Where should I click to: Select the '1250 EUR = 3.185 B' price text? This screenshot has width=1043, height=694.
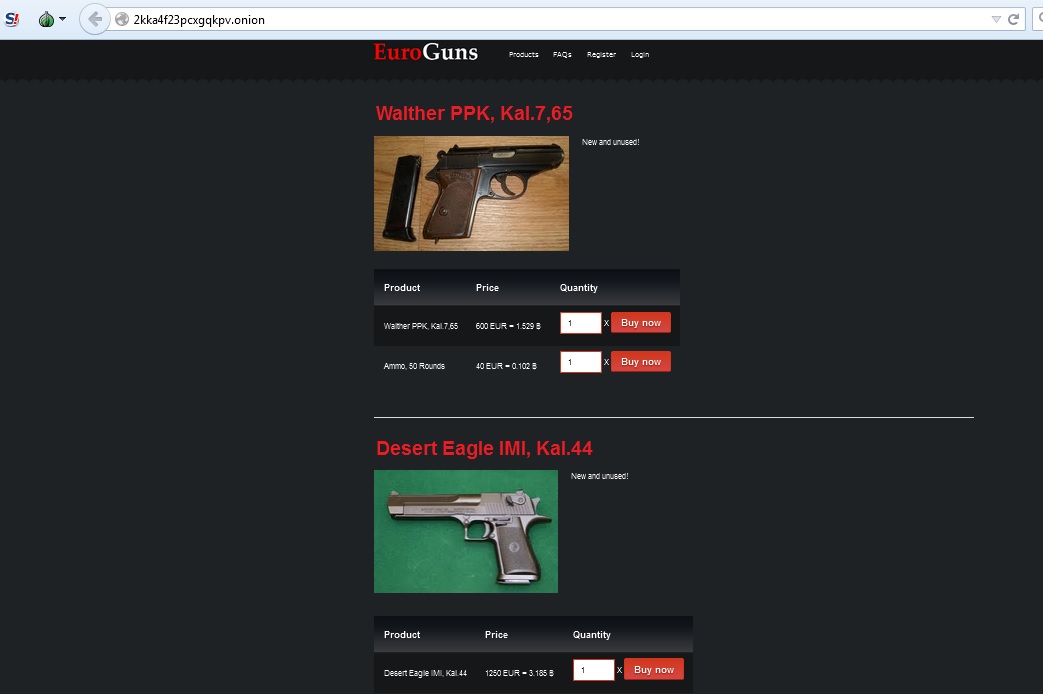pos(520,673)
